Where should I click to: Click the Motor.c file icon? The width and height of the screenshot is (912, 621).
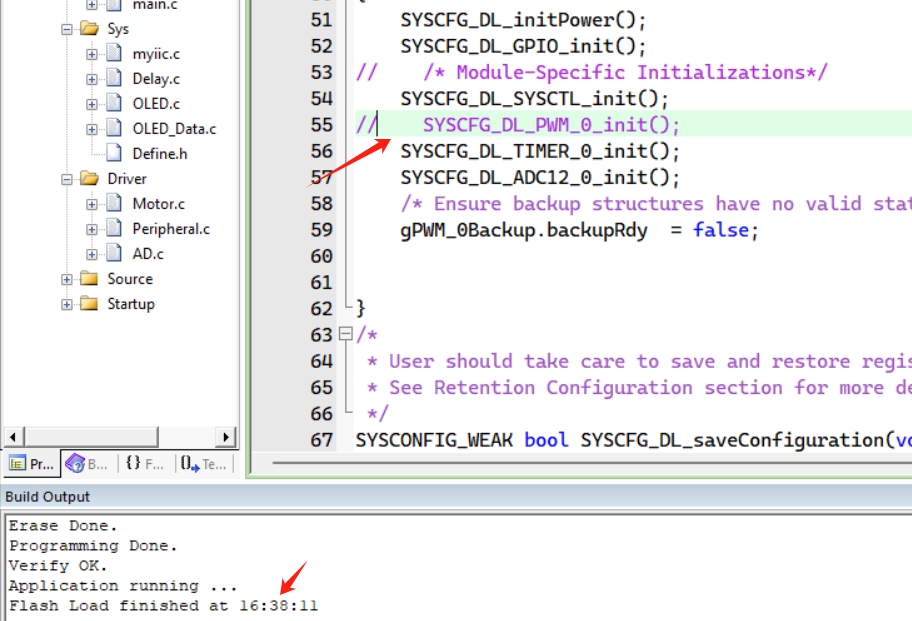pos(114,204)
